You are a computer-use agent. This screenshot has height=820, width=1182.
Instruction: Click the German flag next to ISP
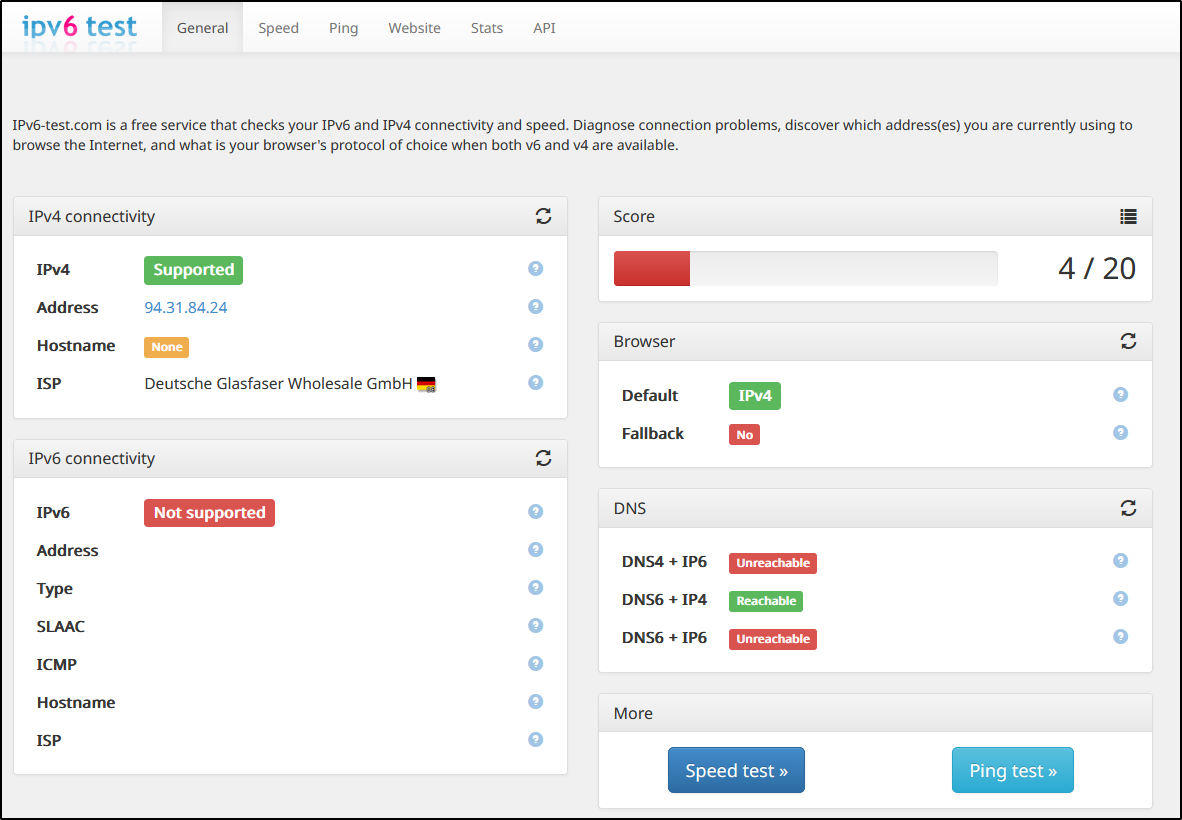[x=426, y=384]
